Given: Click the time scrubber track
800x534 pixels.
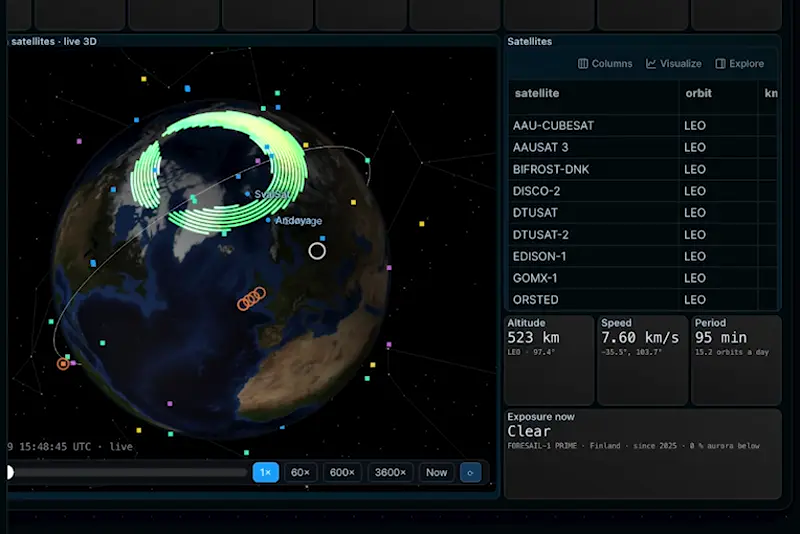Looking at the screenshot, I should click(128, 472).
